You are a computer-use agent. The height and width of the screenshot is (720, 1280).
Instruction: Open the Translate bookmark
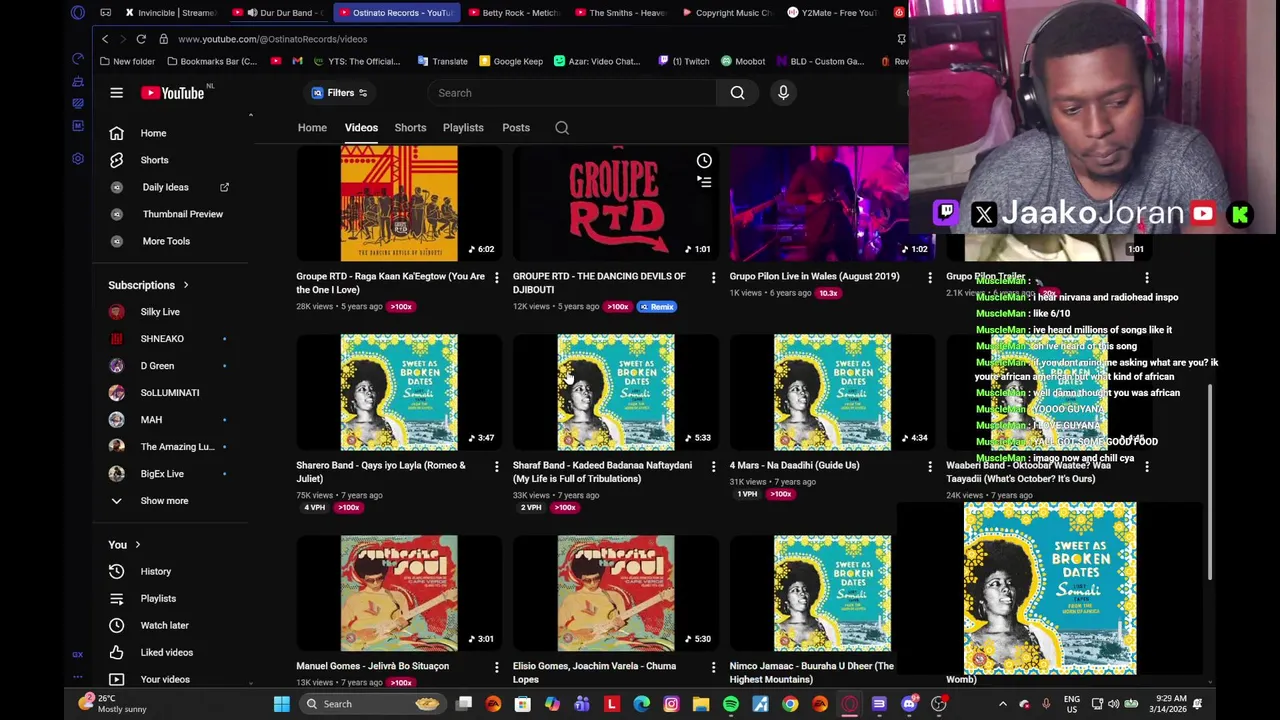(441, 62)
